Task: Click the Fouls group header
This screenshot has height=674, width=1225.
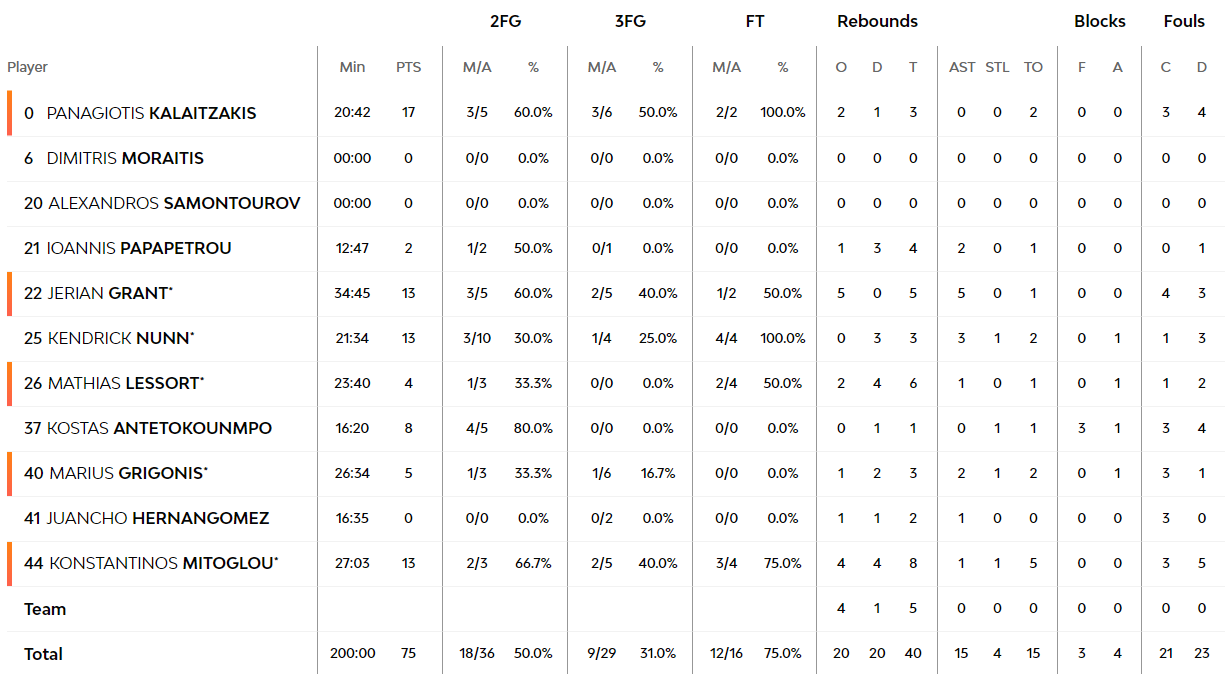Action: [x=1184, y=21]
